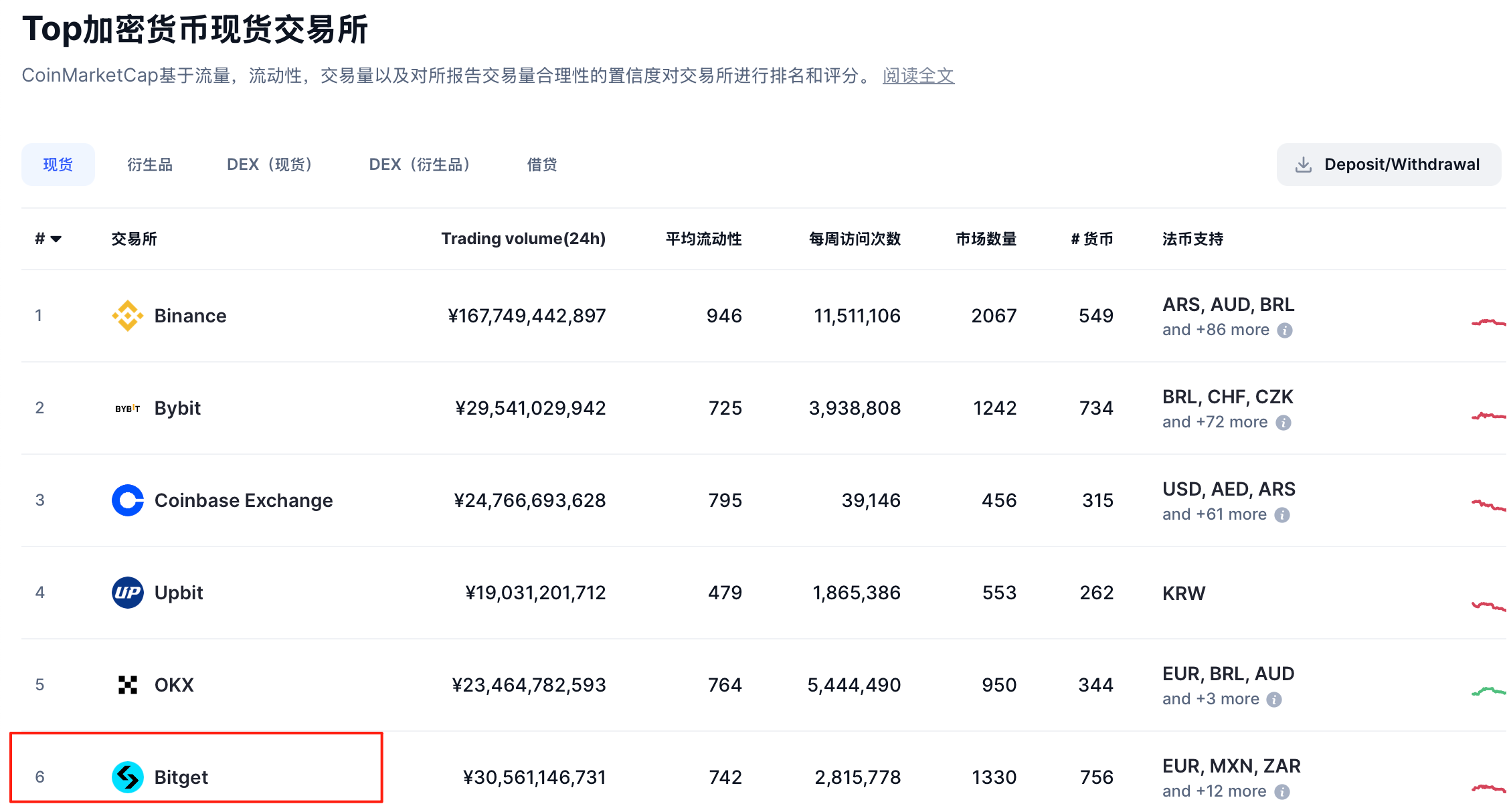Viewport: 1507px width, 812px height.
Task: Click Bitget coin count 756
Action: [1097, 777]
